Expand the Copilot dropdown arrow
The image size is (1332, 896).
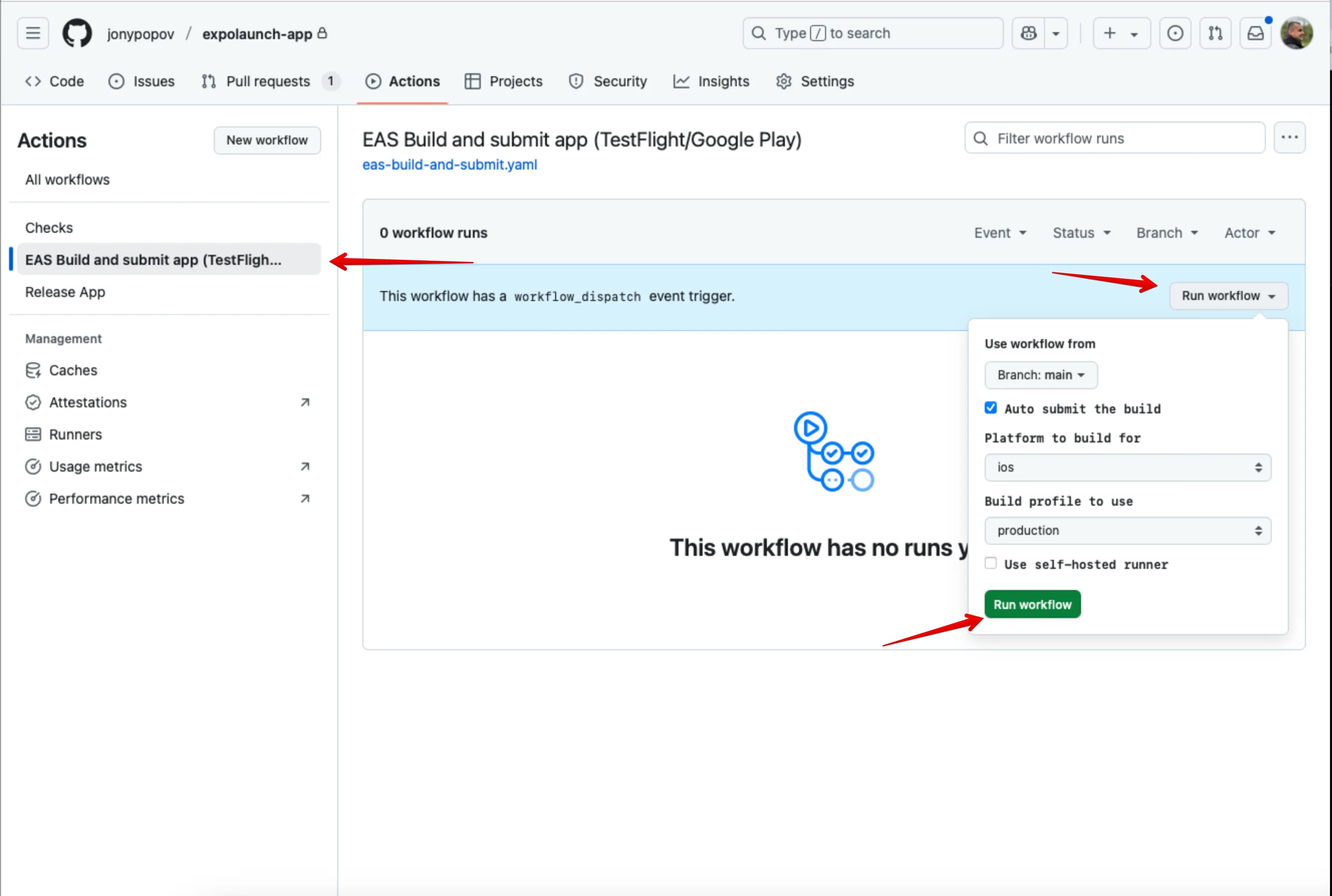[x=1056, y=33]
